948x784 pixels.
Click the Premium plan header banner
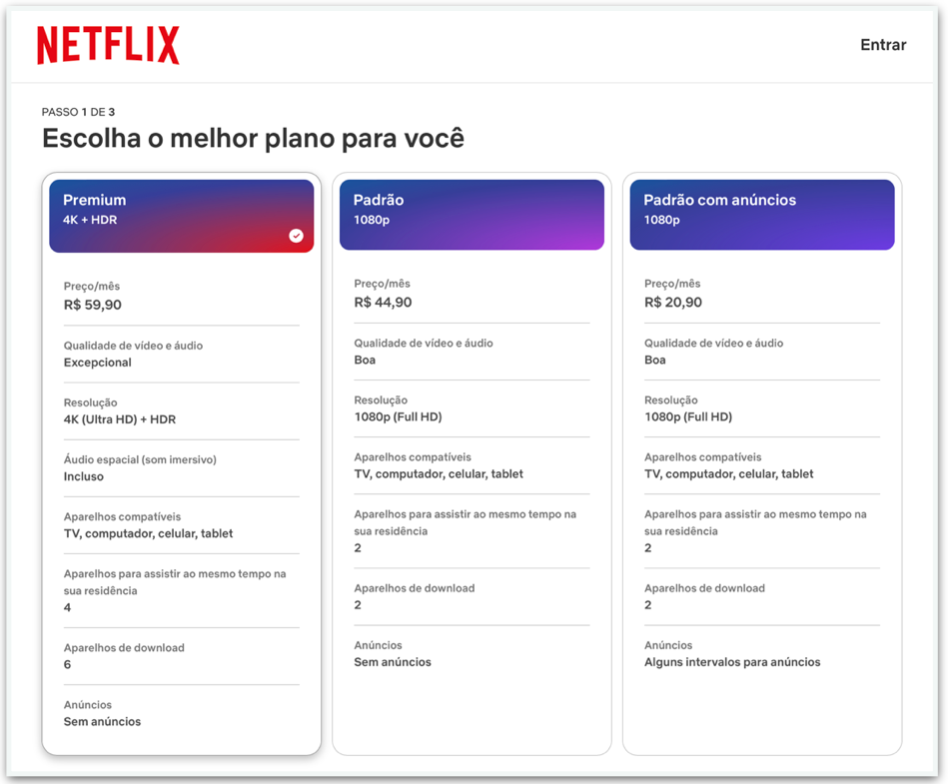coord(181,214)
